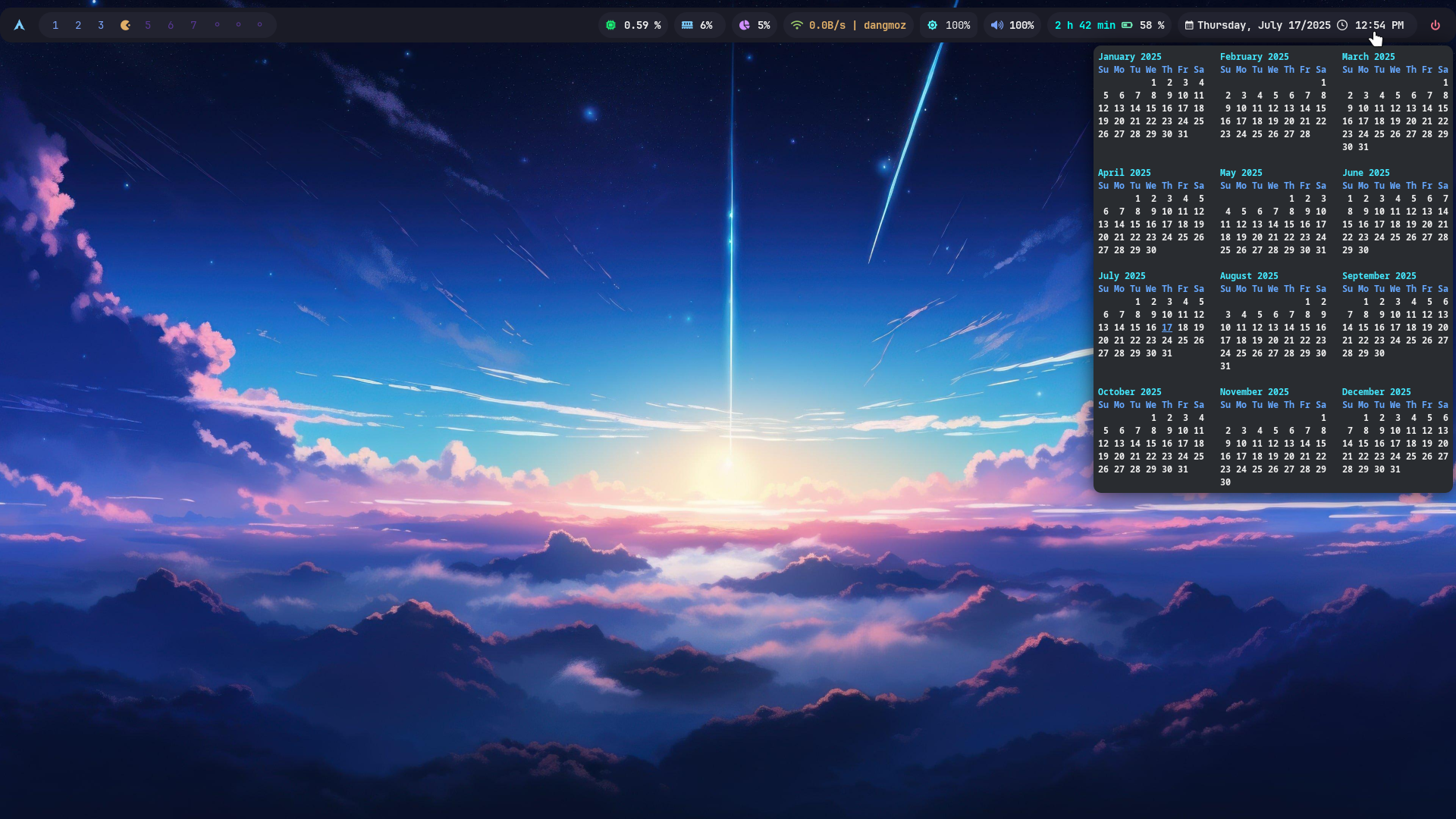Click the brightness 100% module icon
This screenshot has width=1456, height=819.
(x=932, y=25)
